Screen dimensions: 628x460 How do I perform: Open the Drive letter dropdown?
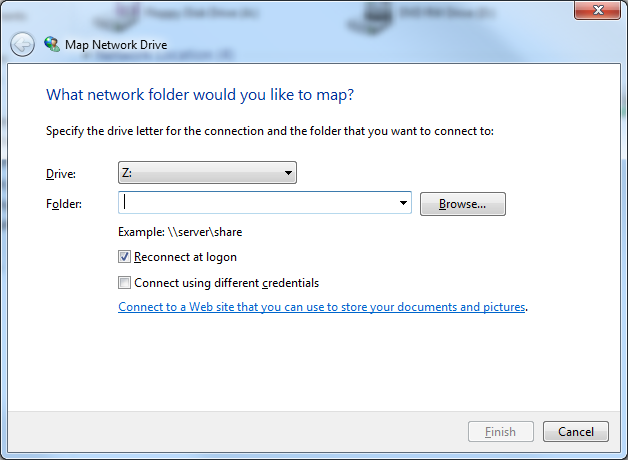207,173
